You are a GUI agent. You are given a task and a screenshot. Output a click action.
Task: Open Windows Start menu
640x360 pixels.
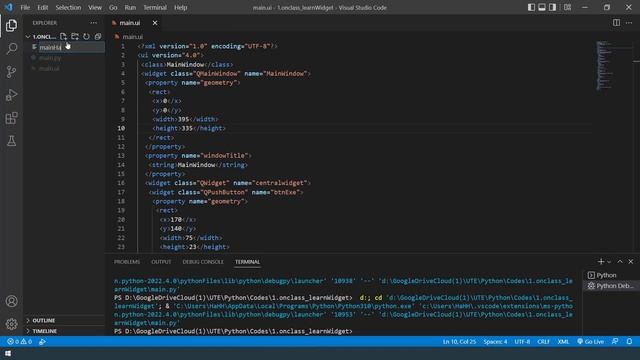8,353
